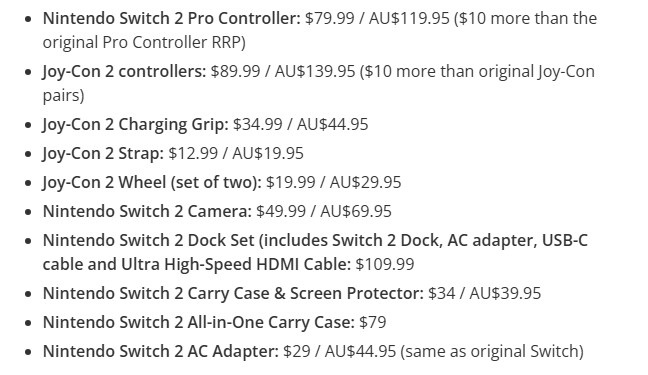This screenshot has height=375, width=648.
Task: Click Joy-Con 2 Wheel (set of two) label
Action: click(x=152, y=182)
